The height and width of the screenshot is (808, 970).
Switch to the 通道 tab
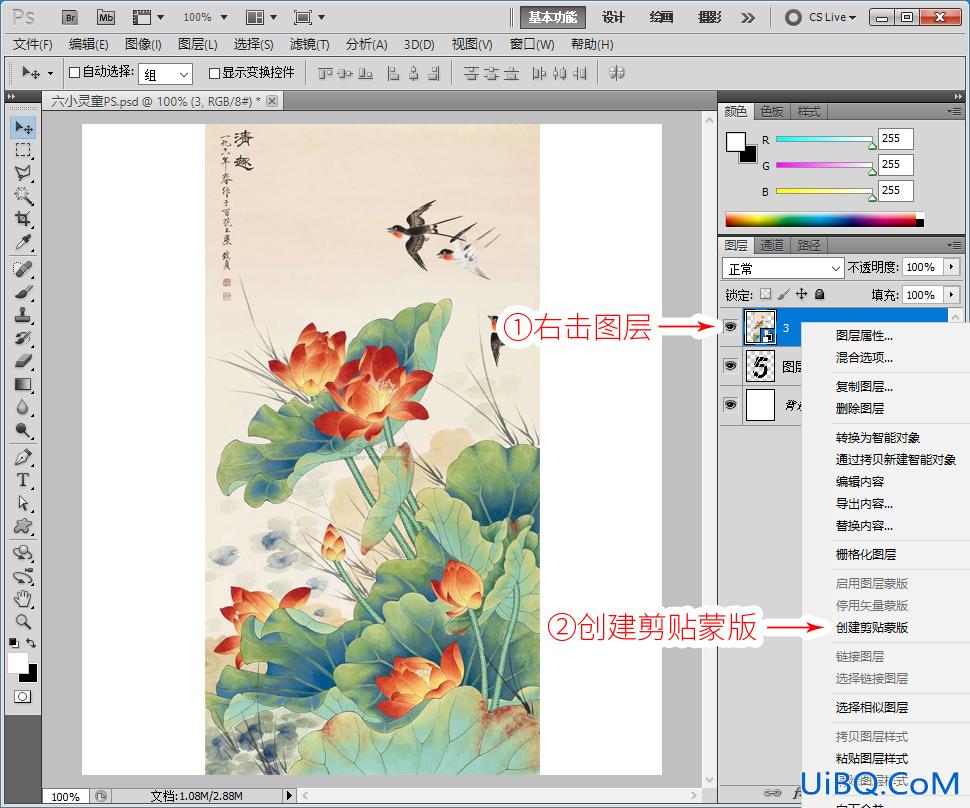(771, 246)
